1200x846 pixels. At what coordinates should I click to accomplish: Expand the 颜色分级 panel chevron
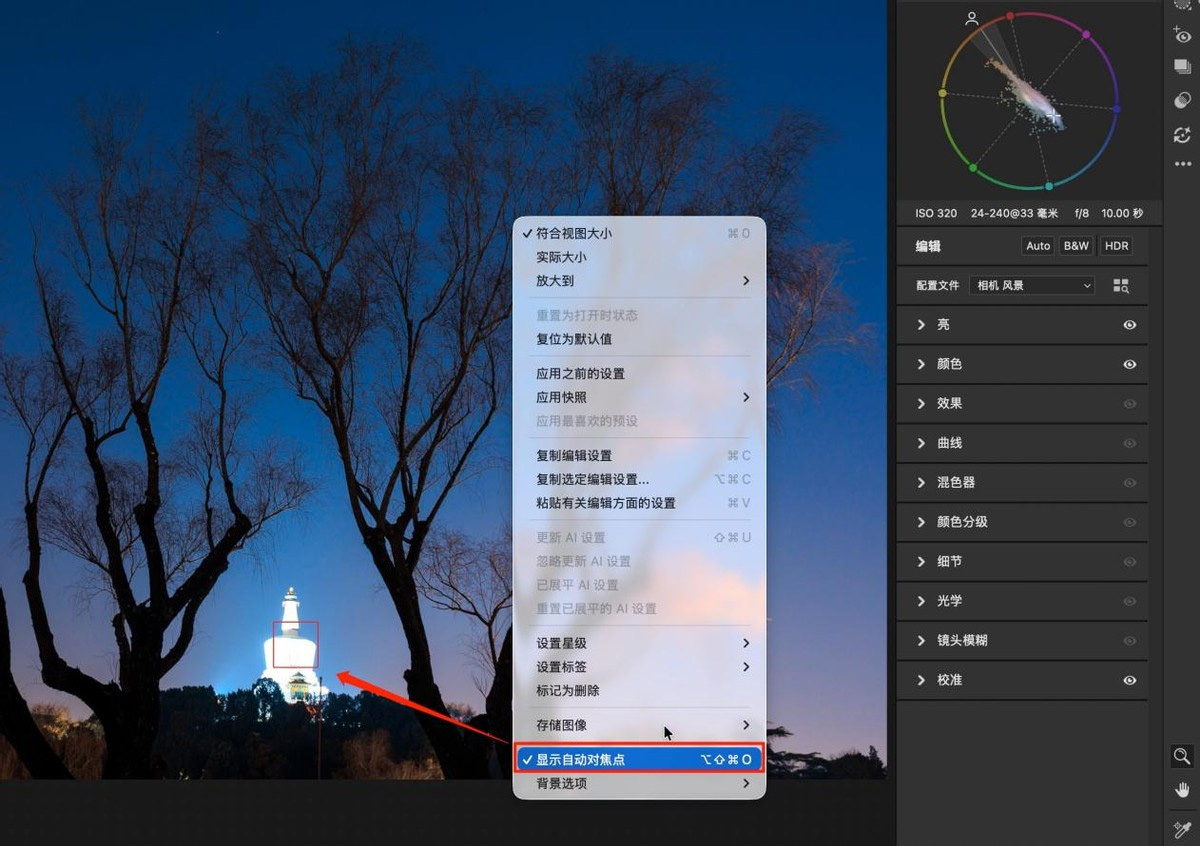click(921, 522)
